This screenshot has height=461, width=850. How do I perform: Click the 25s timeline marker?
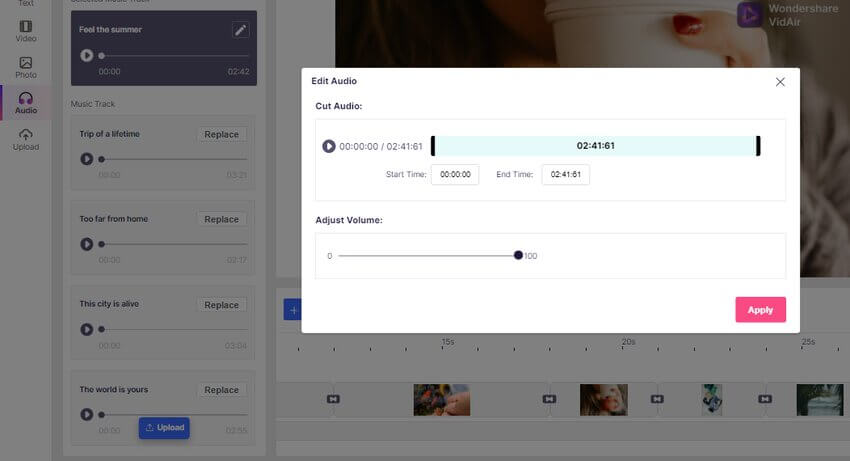[808, 342]
